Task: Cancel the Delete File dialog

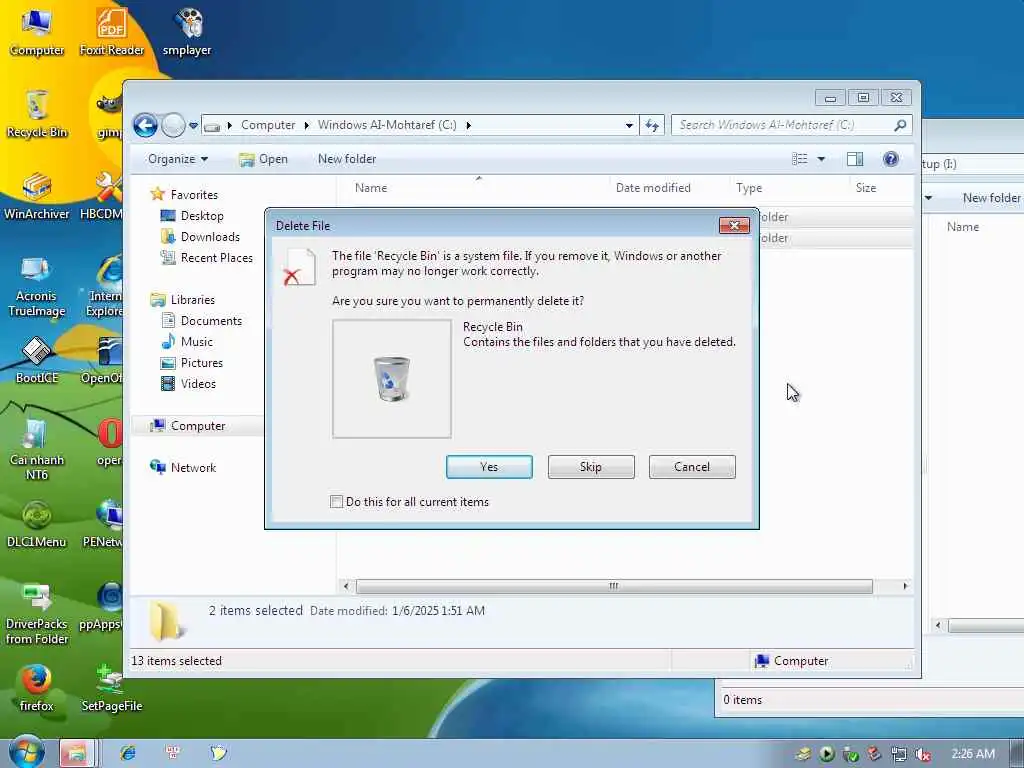Action: click(692, 467)
